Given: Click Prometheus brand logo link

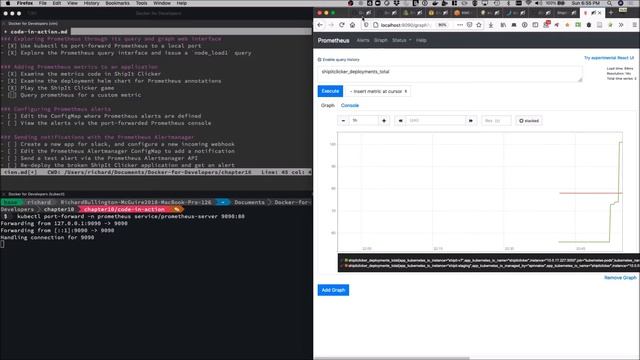Looking at the screenshot, I should click(x=333, y=40).
